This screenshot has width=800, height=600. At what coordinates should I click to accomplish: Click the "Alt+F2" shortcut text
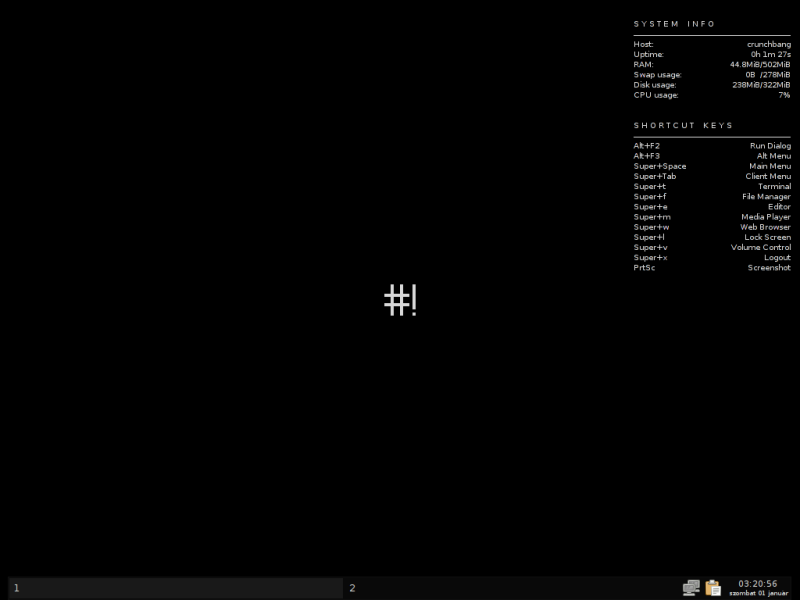(x=646, y=146)
